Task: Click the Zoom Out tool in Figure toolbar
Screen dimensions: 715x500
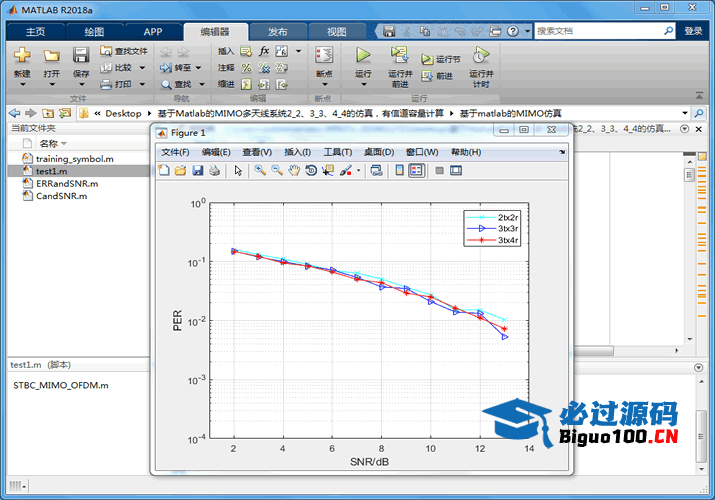Action: click(x=277, y=171)
